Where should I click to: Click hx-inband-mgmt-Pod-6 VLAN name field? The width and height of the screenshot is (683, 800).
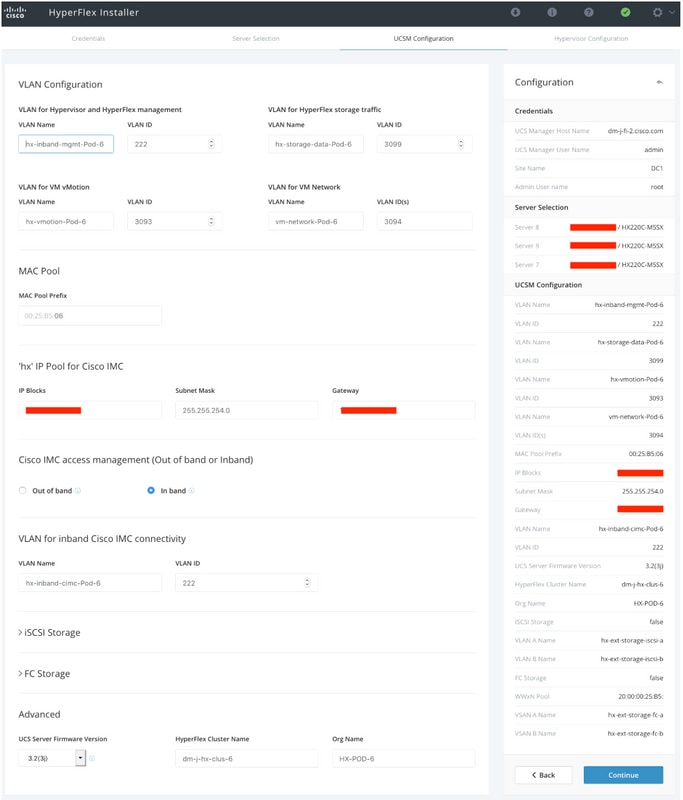[x=66, y=144]
